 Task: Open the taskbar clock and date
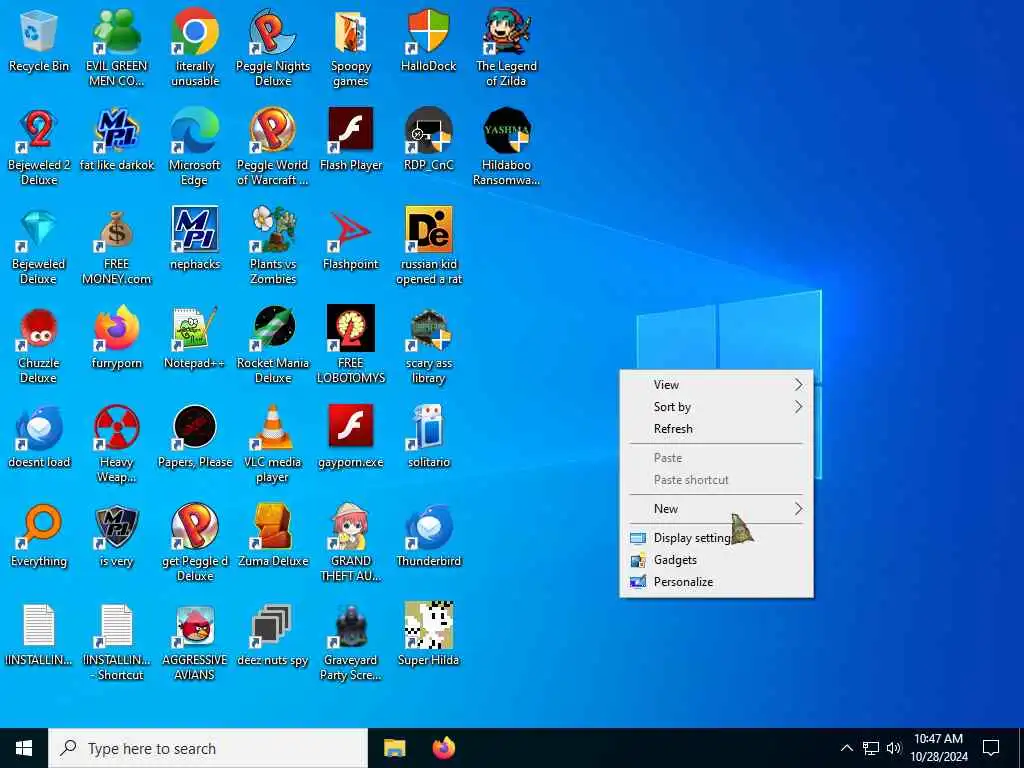point(939,748)
